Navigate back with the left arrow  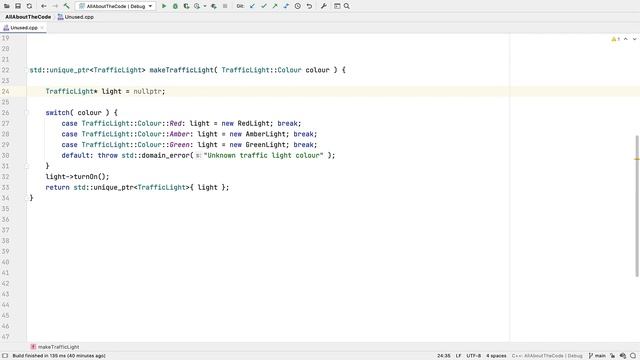44,6
